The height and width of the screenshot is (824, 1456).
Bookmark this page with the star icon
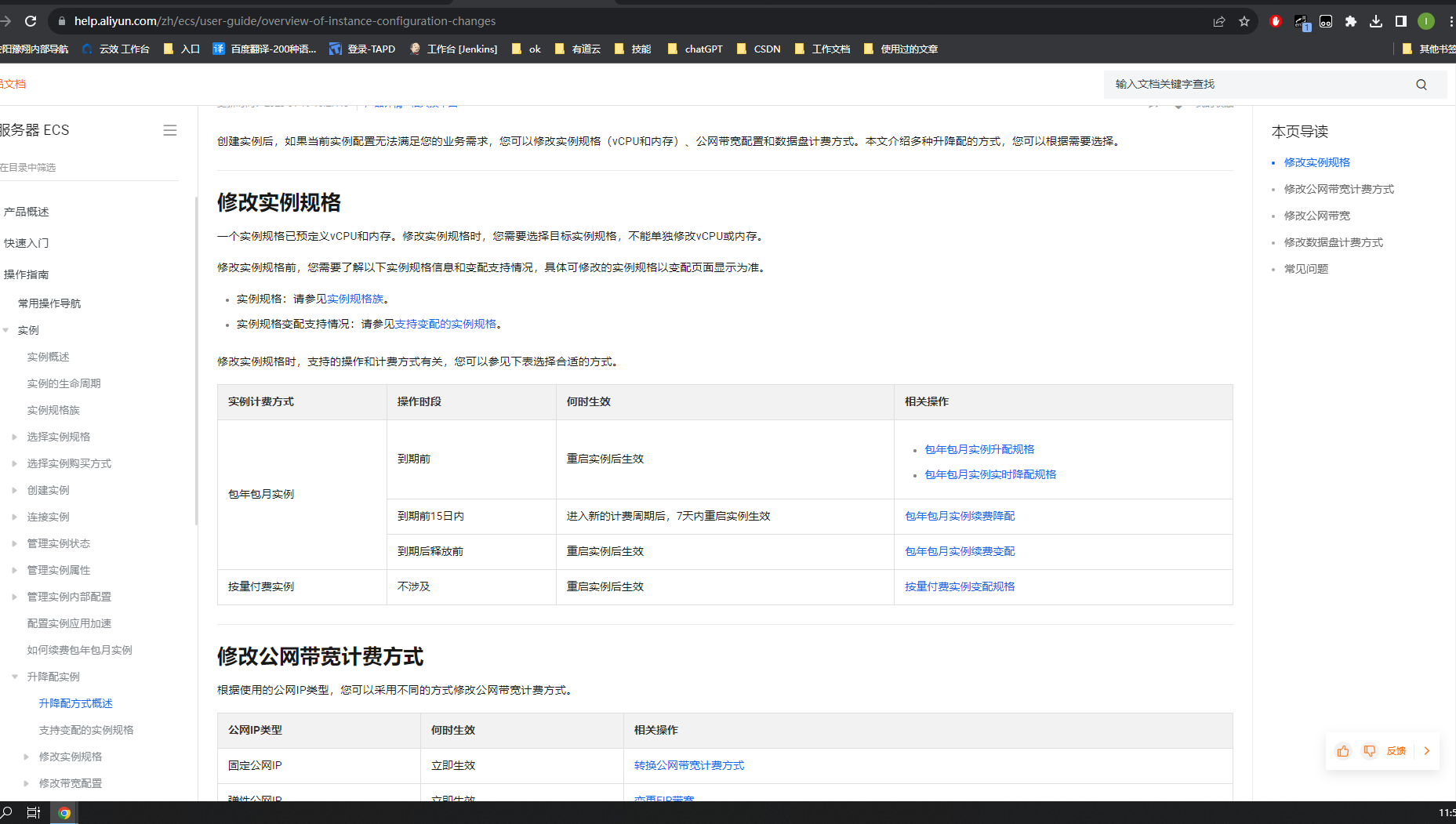pos(1244,21)
